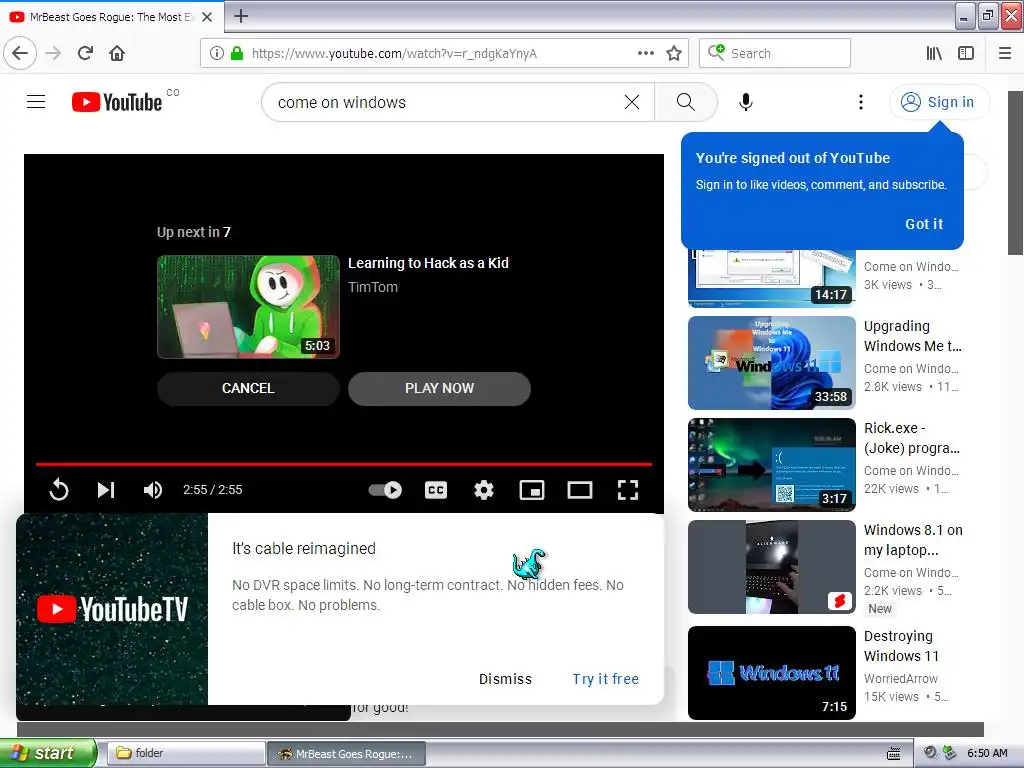Open the 3:17 Rick.exe thumbnail
This screenshot has height=768, width=1024.
772,465
